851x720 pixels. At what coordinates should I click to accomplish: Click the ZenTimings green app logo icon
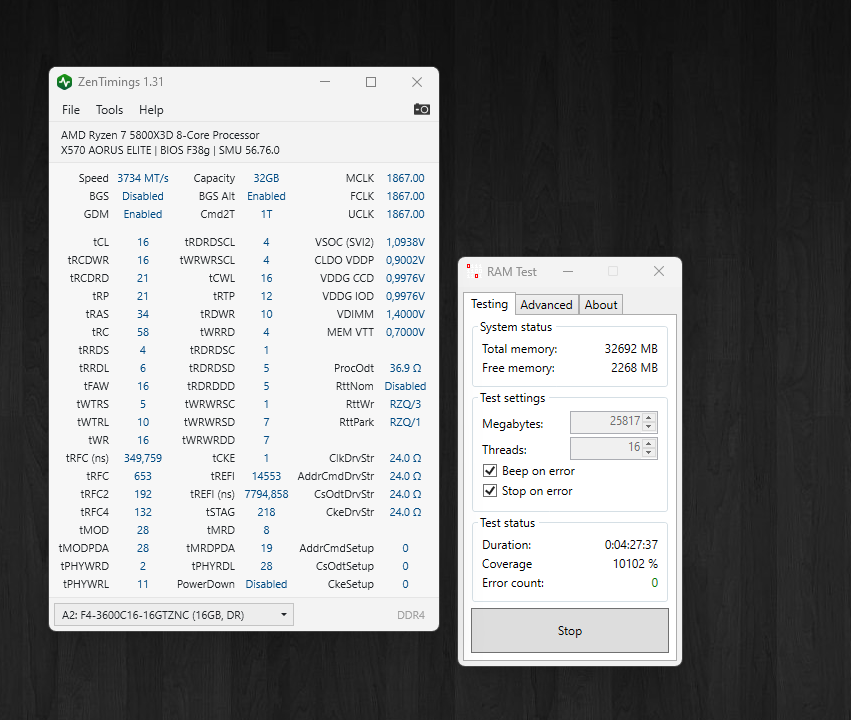[x=65, y=82]
